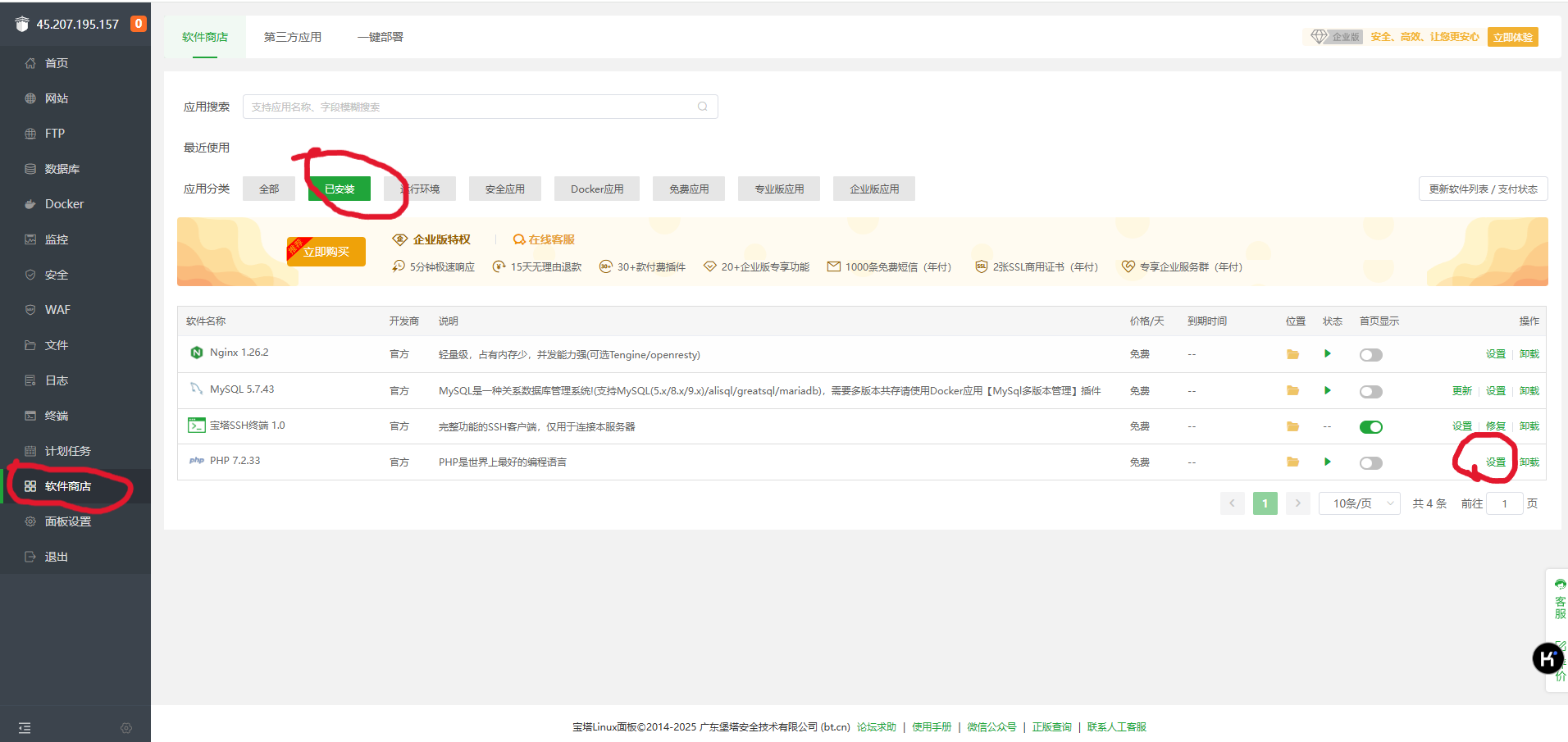The height and width of the screenshot is (742, 1568).
Task: Click the green status icon for PHP 7.2.33
Action: 1328,462
